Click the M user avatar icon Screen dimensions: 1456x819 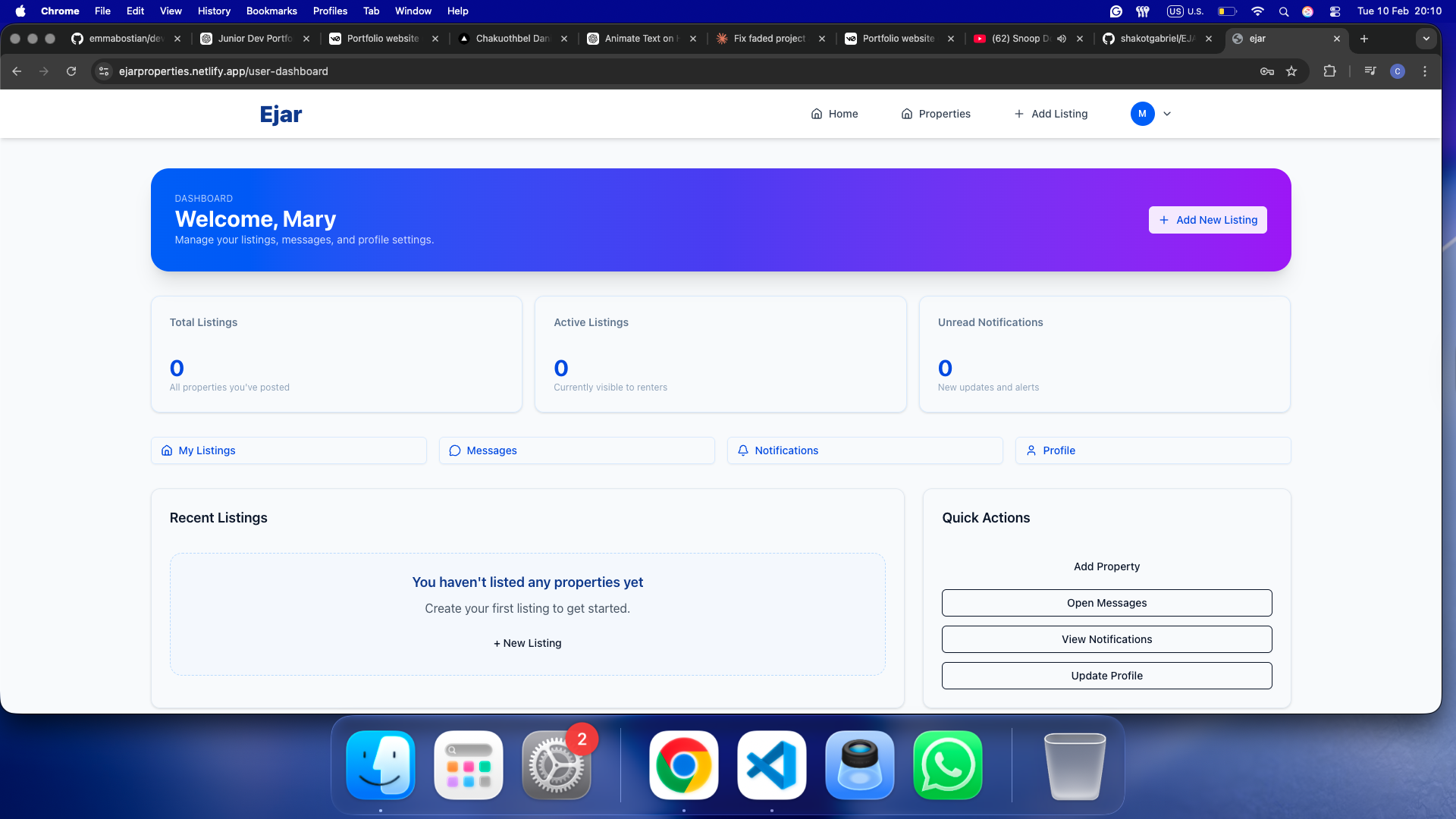[x=1142, y=114]
